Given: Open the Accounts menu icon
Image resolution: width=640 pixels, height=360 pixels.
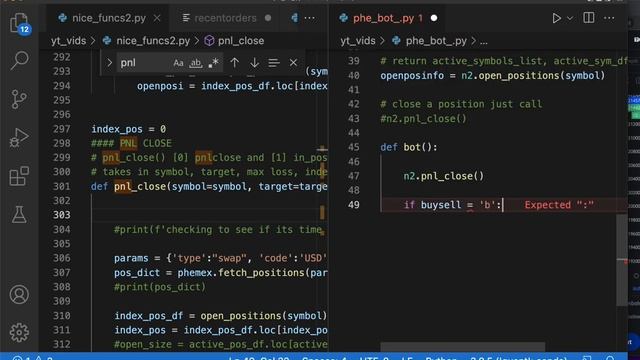Looking at the screenshot, I should point(19,294).
